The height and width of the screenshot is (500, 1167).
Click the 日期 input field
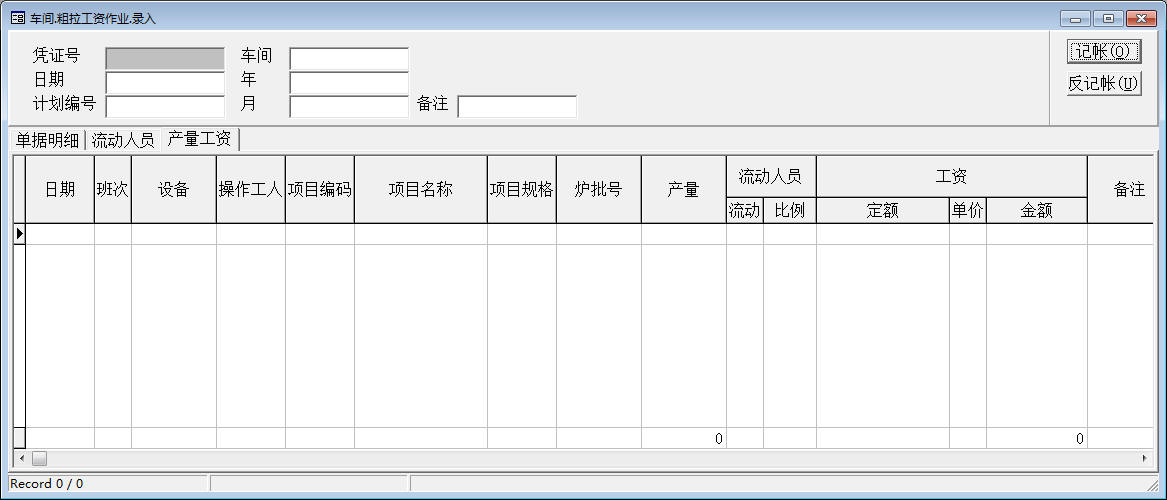(165, 83)
